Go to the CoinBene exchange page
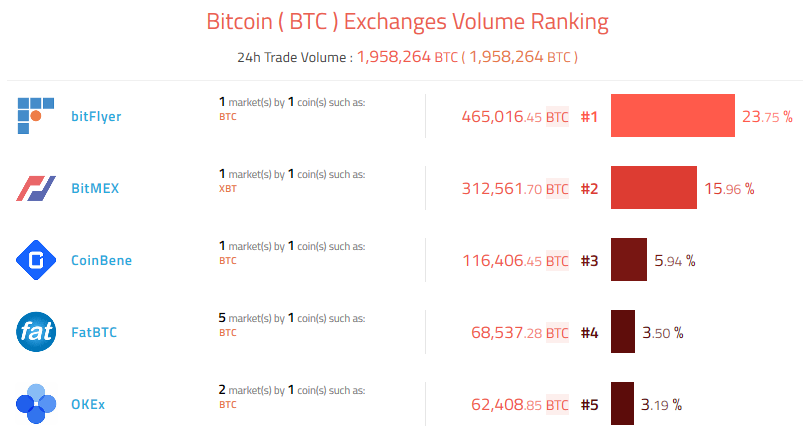803x446 pixels. [101, 261]
